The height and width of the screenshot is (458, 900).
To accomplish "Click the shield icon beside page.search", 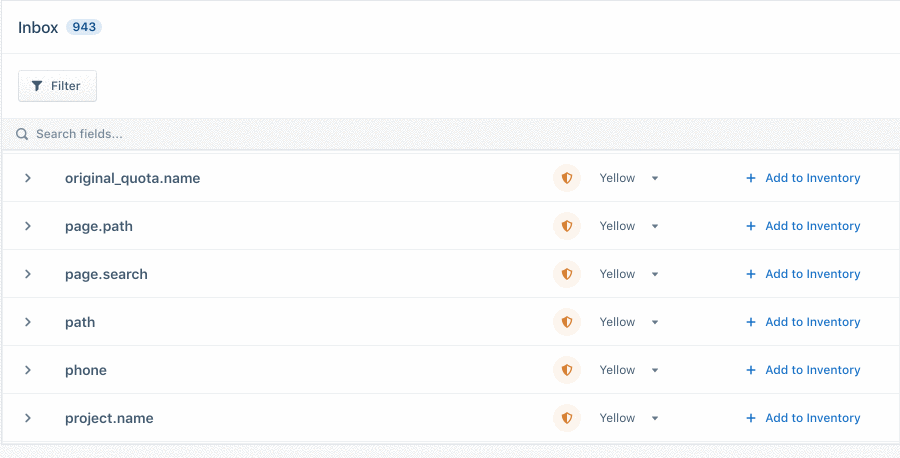I will pyautogui.click(x=567, y=274).
